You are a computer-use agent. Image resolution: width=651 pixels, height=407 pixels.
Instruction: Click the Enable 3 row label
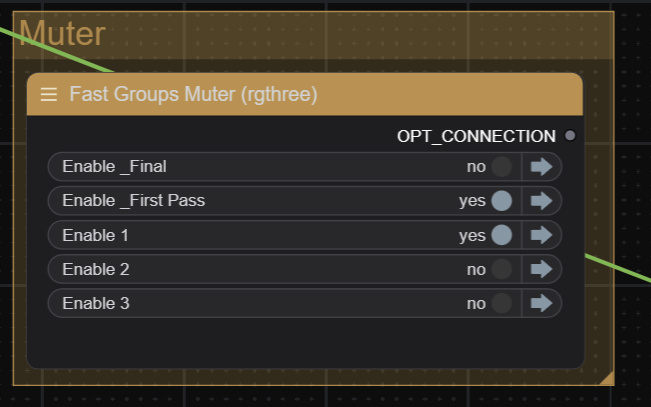96,303
